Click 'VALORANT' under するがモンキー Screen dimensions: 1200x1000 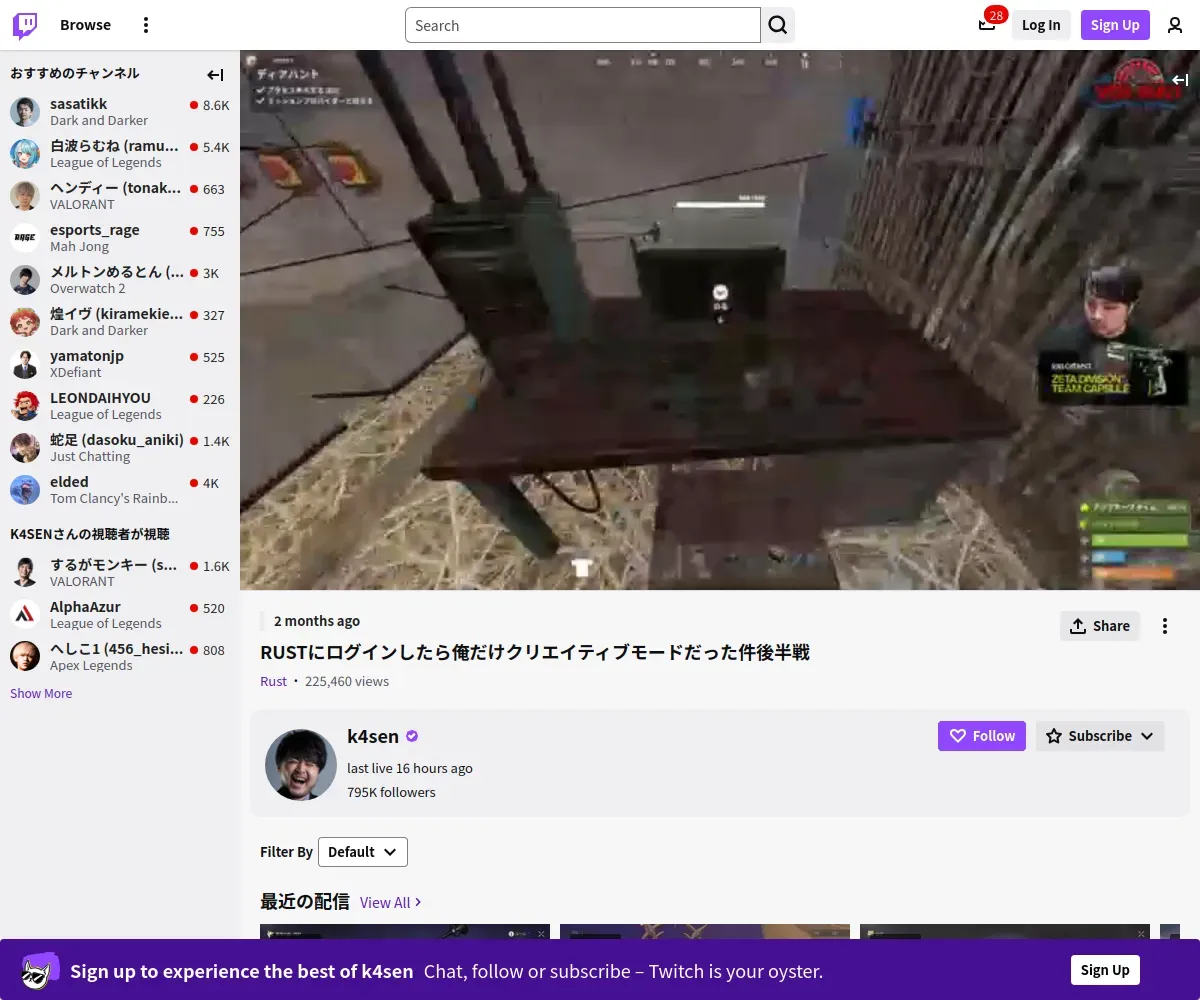point(82,581)
